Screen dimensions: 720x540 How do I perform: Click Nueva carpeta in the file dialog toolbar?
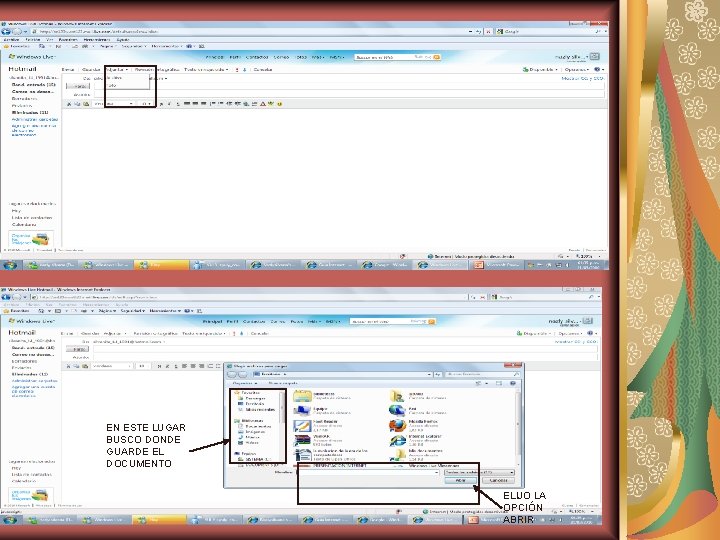283,383
